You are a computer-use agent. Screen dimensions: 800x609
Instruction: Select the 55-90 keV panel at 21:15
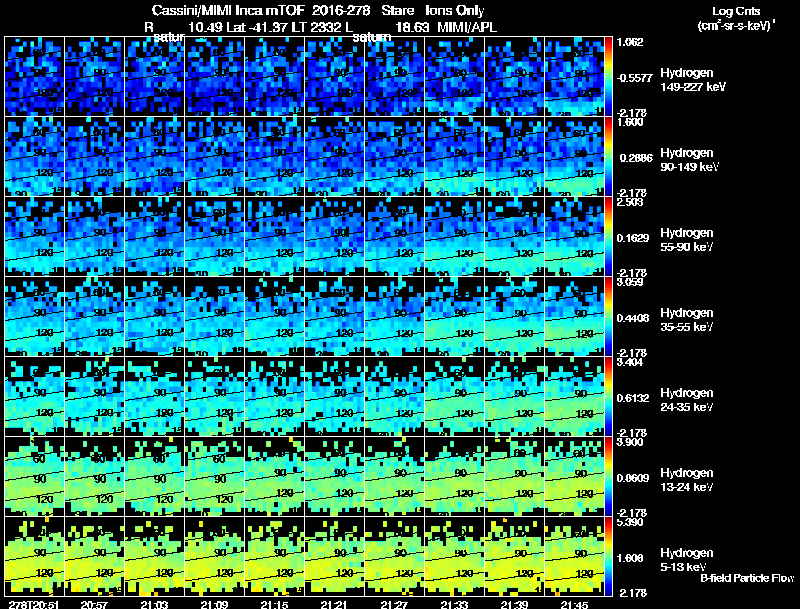(274, 236)
